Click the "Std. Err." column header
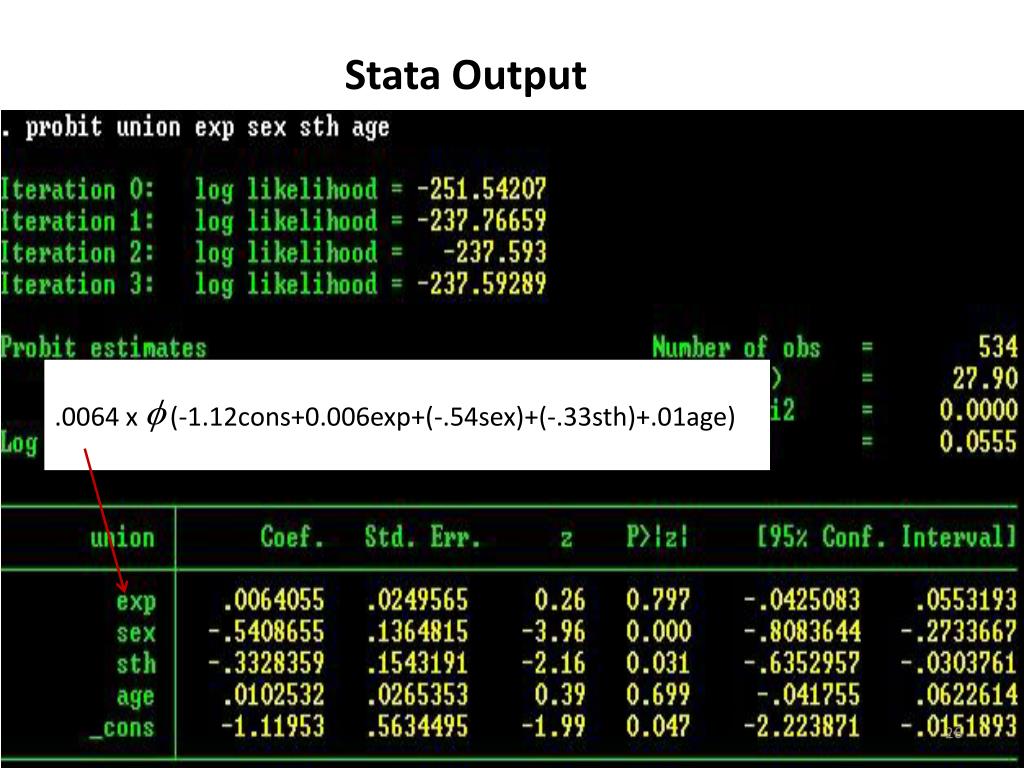Image resolution: width=1024 pixels, height=768 pixels. pos(423,537)
